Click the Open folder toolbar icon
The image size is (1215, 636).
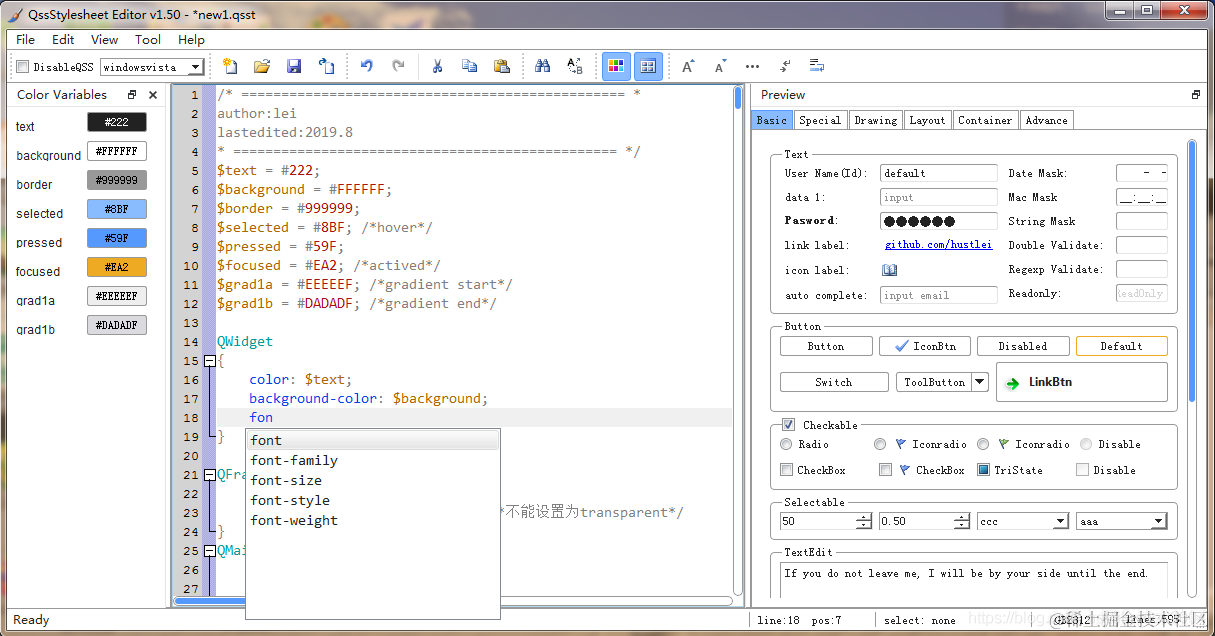[x=262, y=66]
